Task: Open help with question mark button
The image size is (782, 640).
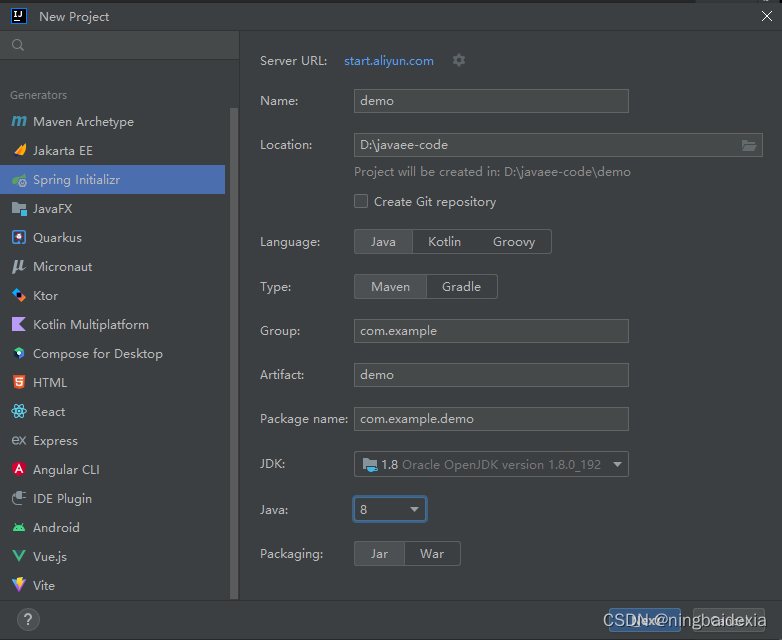Action: [x=28, y=620]
